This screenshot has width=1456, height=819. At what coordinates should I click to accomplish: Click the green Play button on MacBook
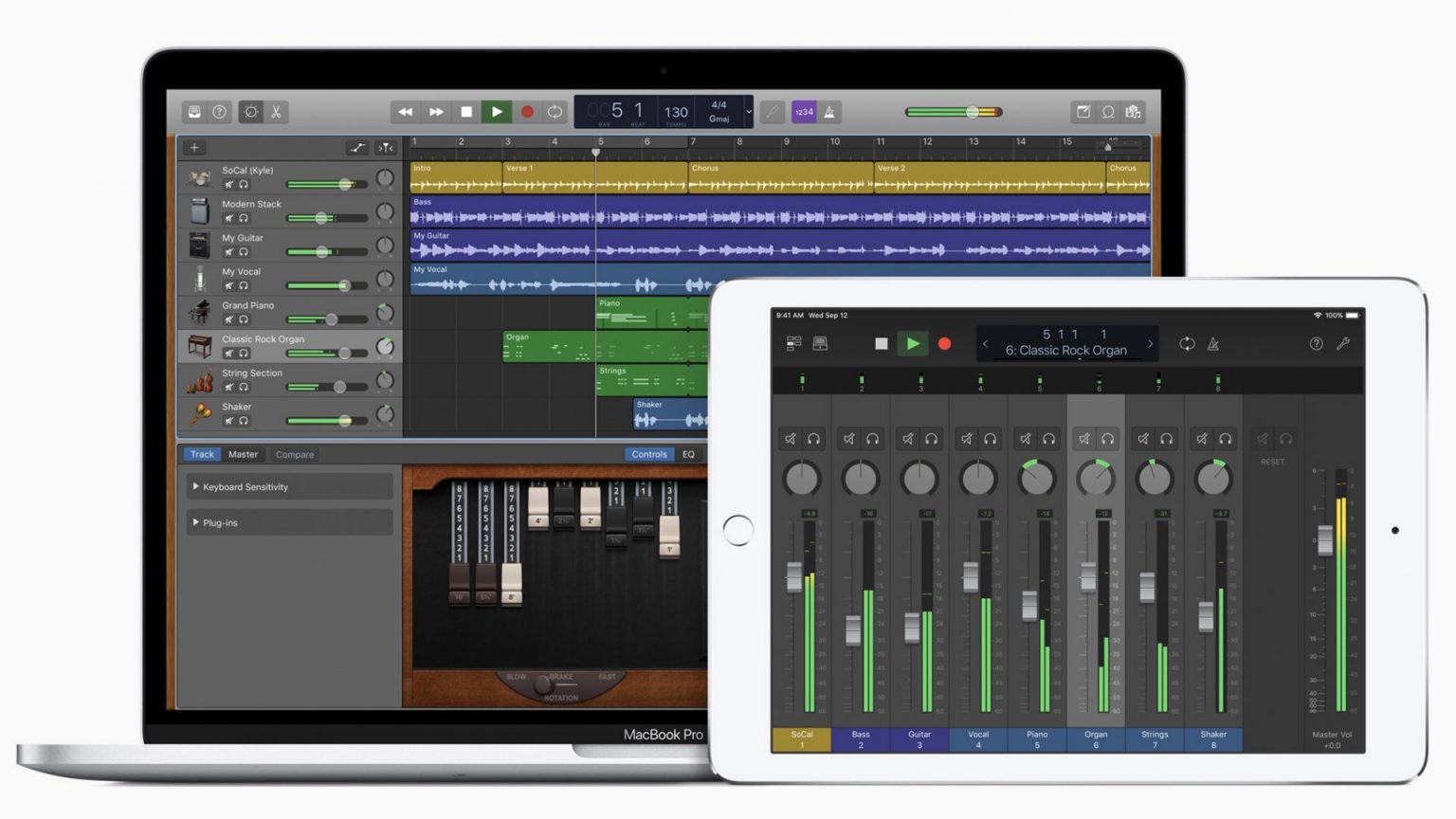point(497,112)
